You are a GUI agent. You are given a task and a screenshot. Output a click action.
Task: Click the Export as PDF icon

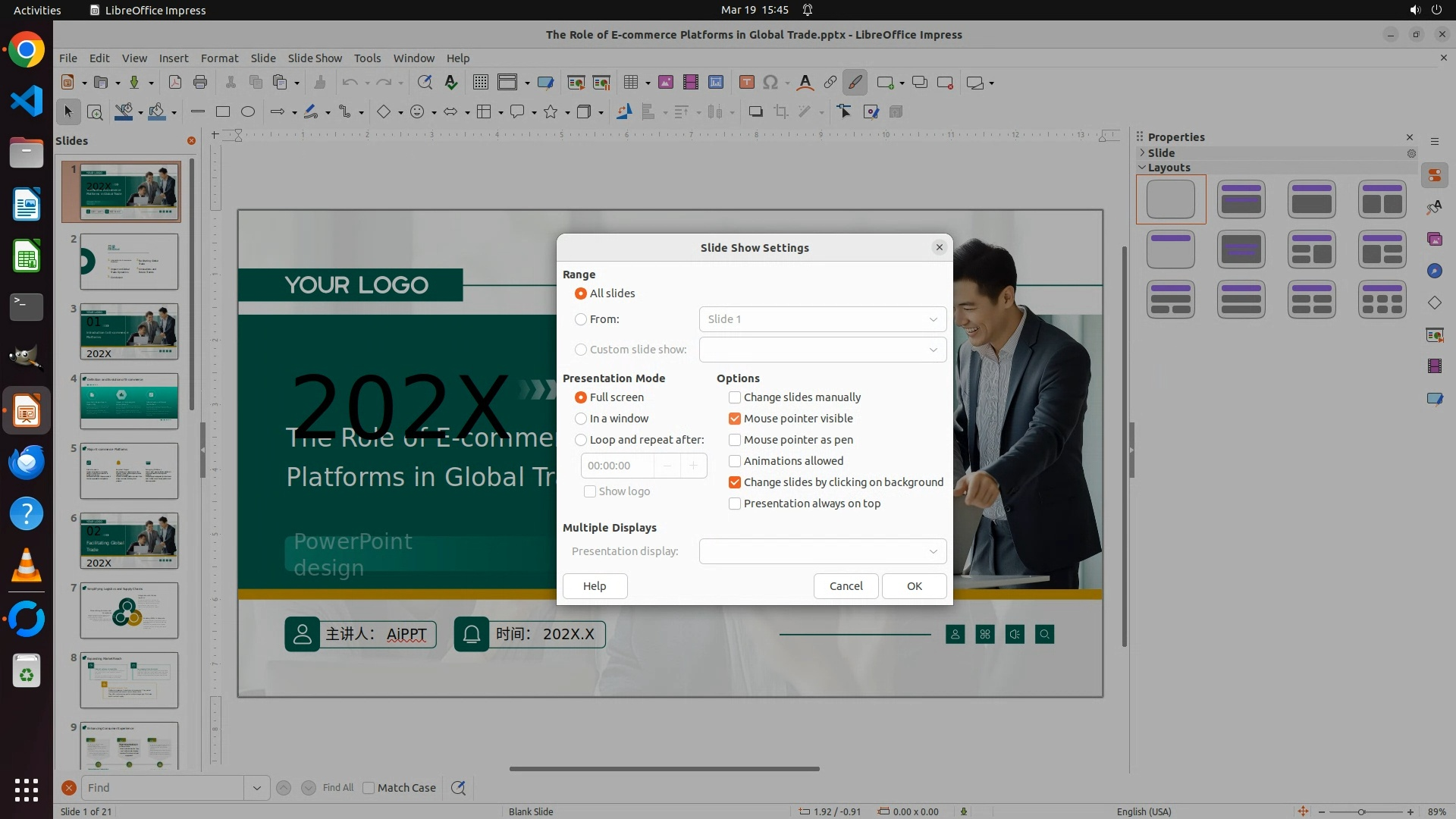[x=175, y=82]
